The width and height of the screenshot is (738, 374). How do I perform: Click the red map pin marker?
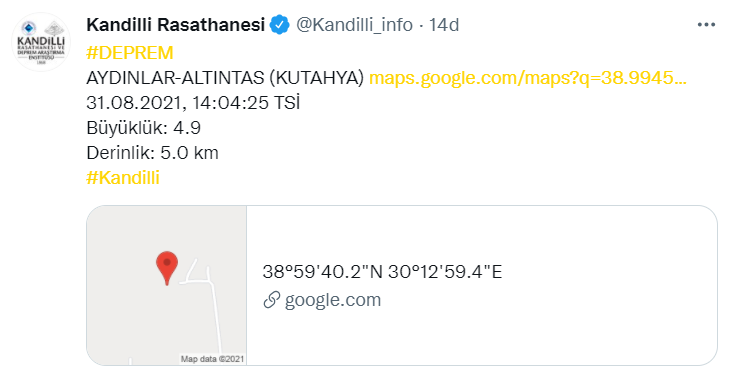[167, 268]
